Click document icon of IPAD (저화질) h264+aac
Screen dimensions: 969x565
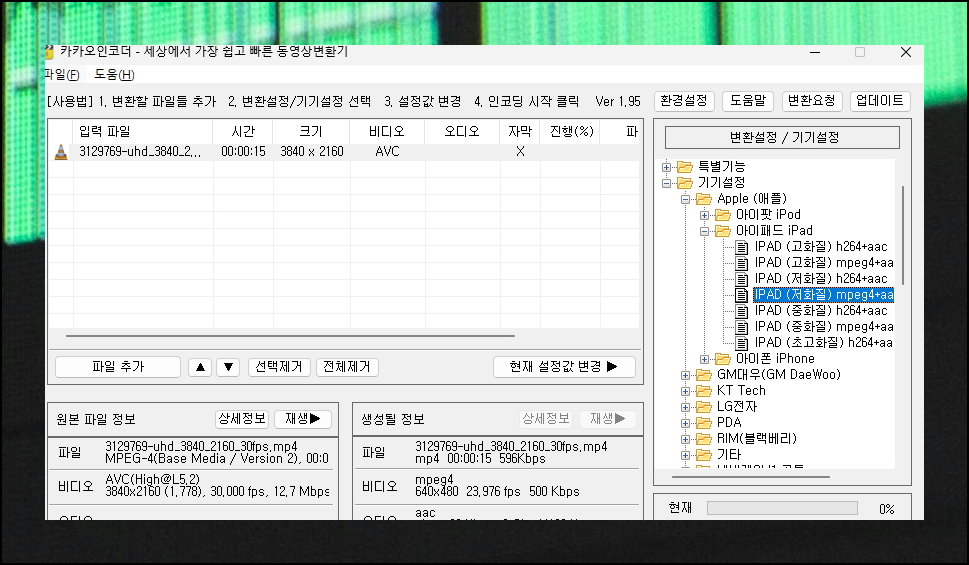click(x=742, y=279)
